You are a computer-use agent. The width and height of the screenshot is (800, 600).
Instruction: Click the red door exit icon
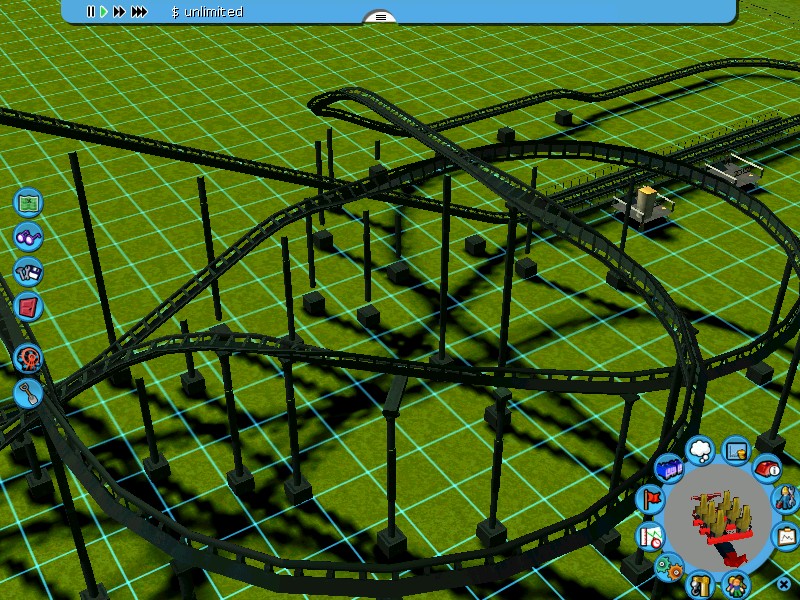pos(28,307)
